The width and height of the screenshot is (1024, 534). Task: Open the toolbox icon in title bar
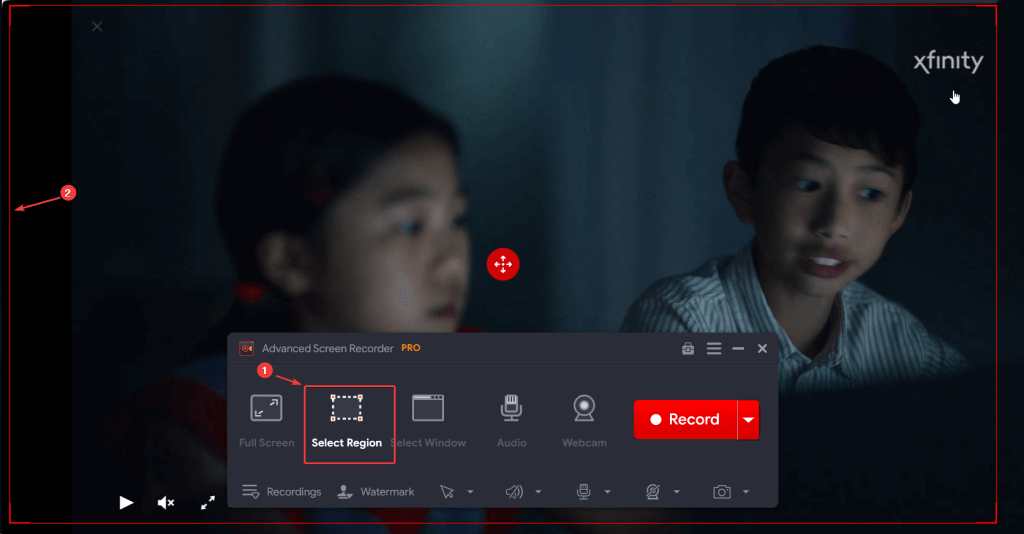pos(688,349)
